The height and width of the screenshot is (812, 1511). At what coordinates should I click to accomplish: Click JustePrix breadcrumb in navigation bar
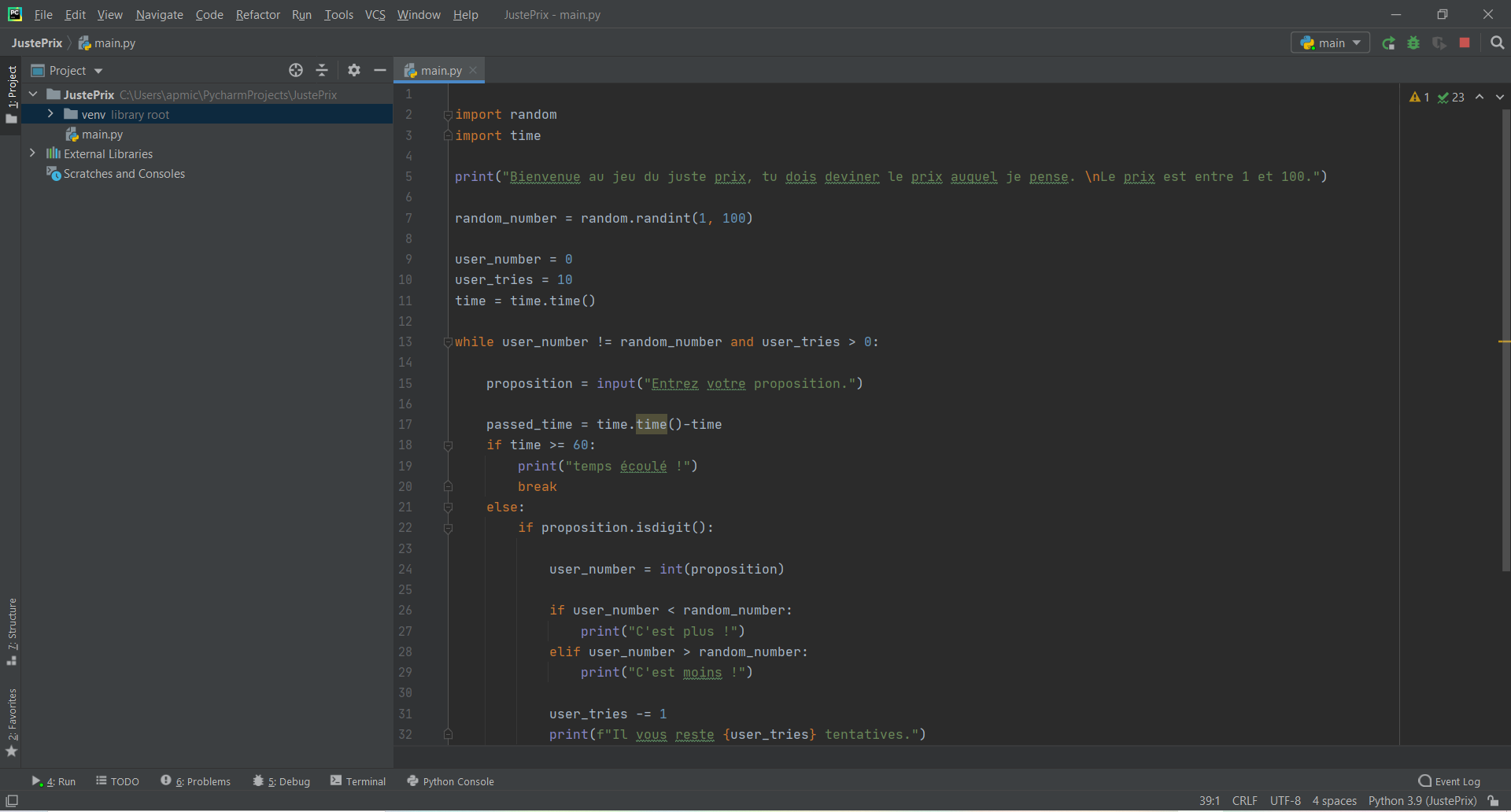(x=37, y=43)
